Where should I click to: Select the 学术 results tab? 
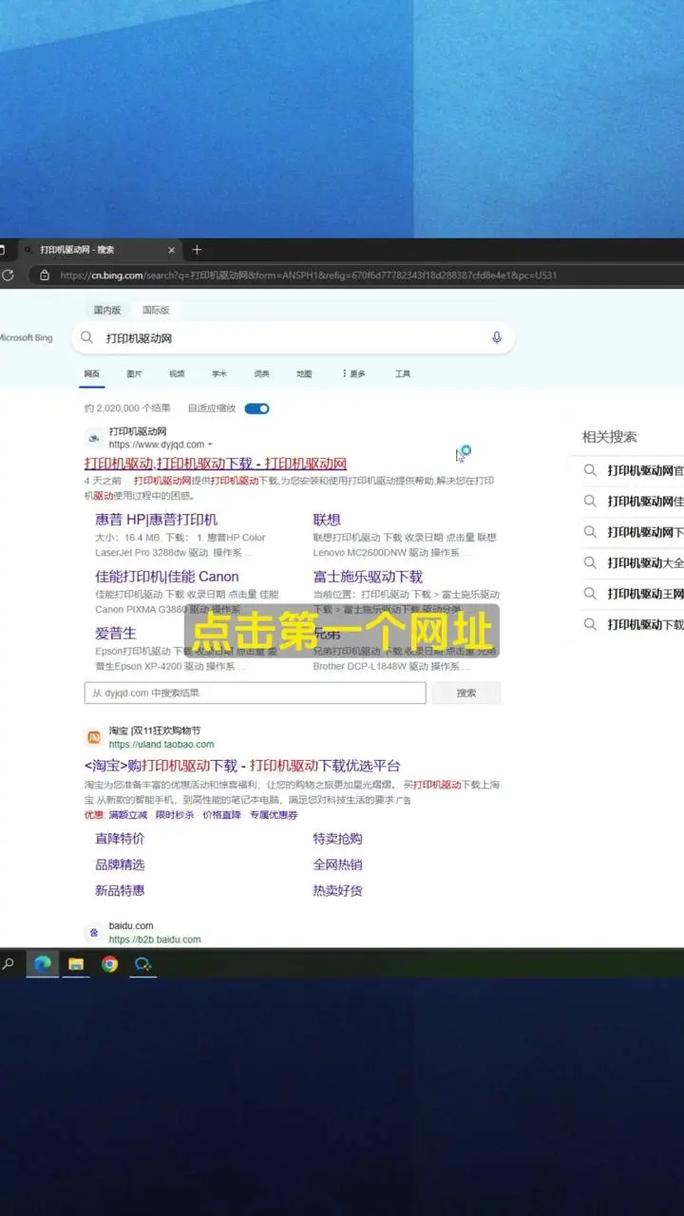point(219,374)
